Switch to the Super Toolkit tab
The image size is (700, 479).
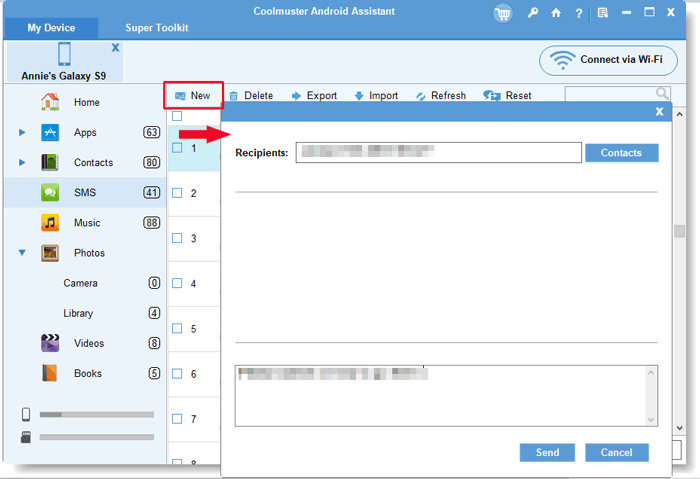coord(157,28)
